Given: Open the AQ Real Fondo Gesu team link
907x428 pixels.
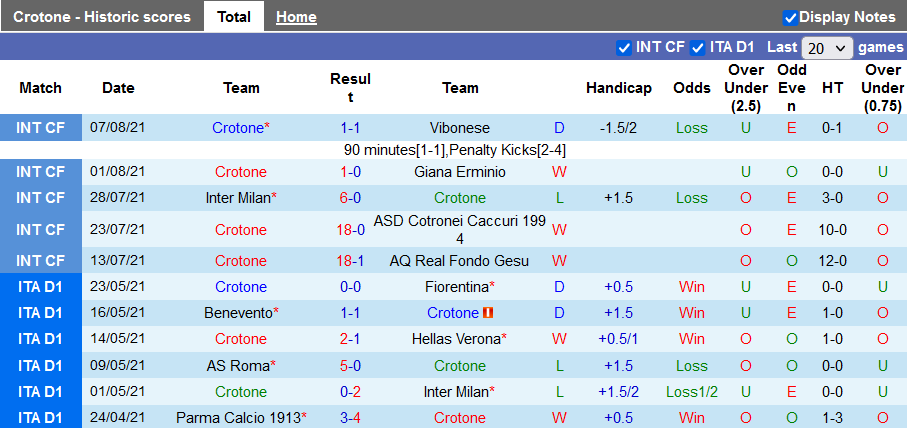Looking at the screenshot, I should (x=460, y=261).
